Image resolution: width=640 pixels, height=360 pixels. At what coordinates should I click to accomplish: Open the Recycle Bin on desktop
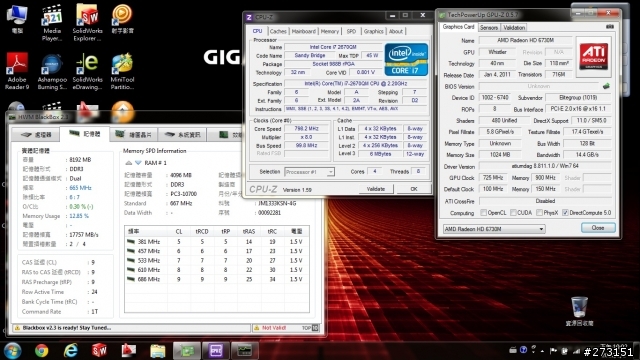coord(579,311)
